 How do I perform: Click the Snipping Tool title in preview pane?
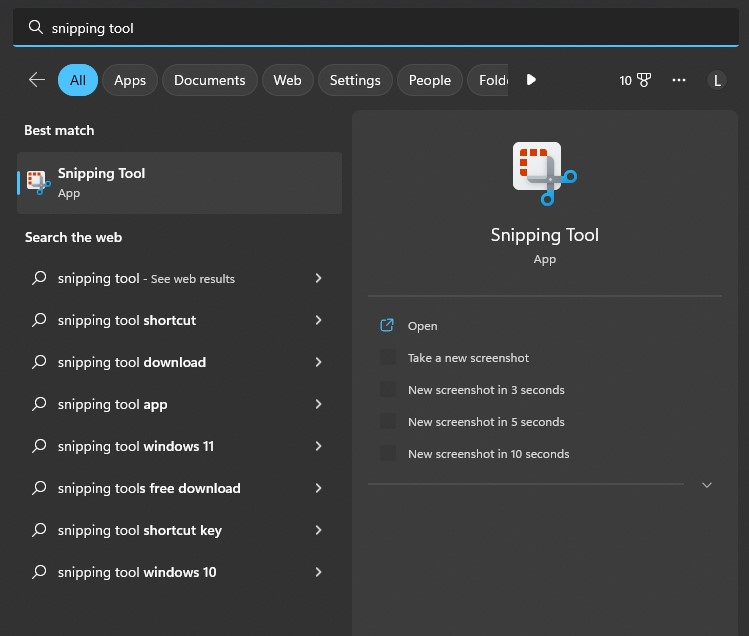[x=545, y=235]
